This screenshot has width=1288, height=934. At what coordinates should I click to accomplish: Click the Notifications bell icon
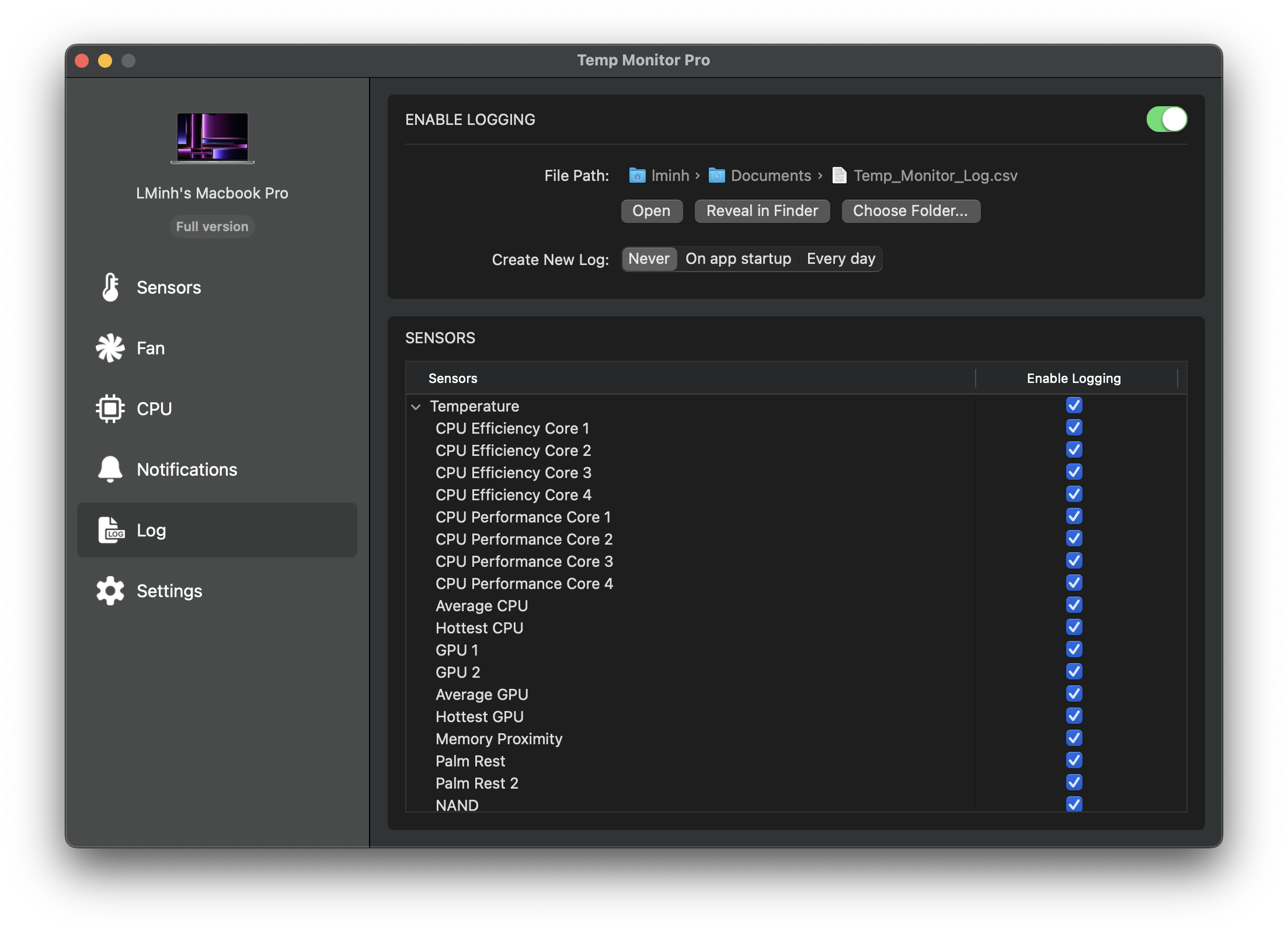click(x=110, y=469)
